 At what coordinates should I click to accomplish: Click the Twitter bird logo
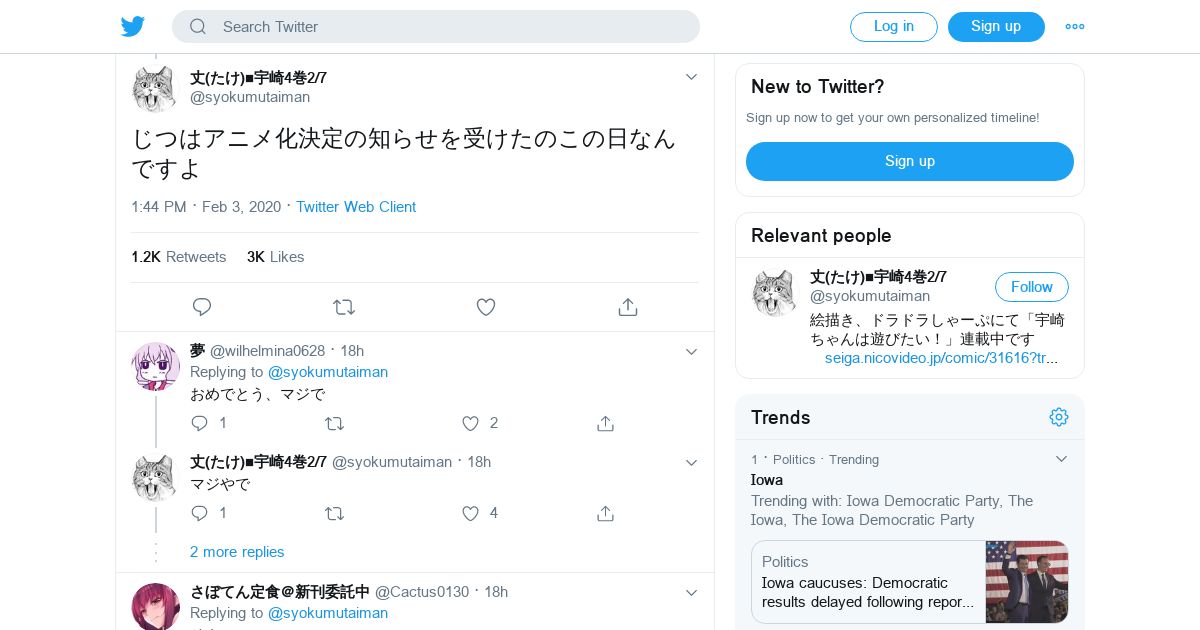pyautogui.click(x=133, y=26)
